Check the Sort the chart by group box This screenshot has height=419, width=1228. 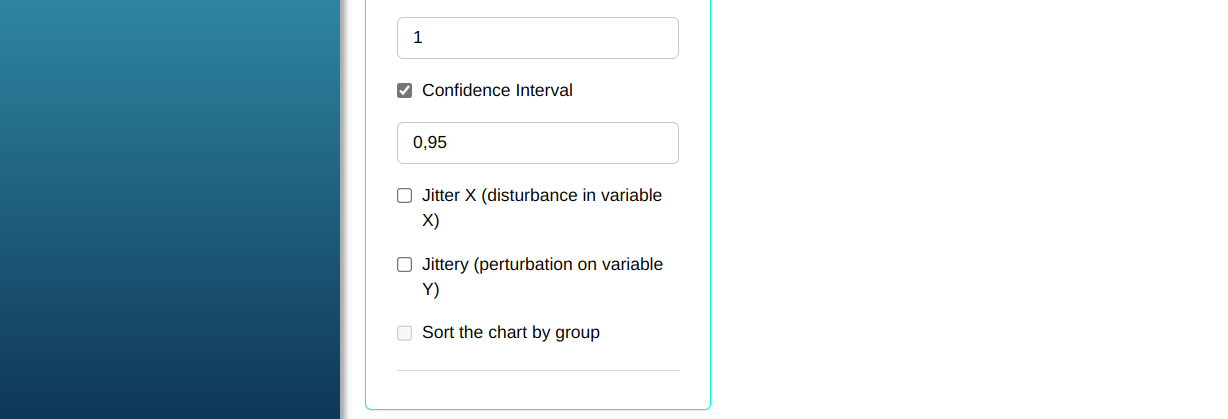point(405,333)
